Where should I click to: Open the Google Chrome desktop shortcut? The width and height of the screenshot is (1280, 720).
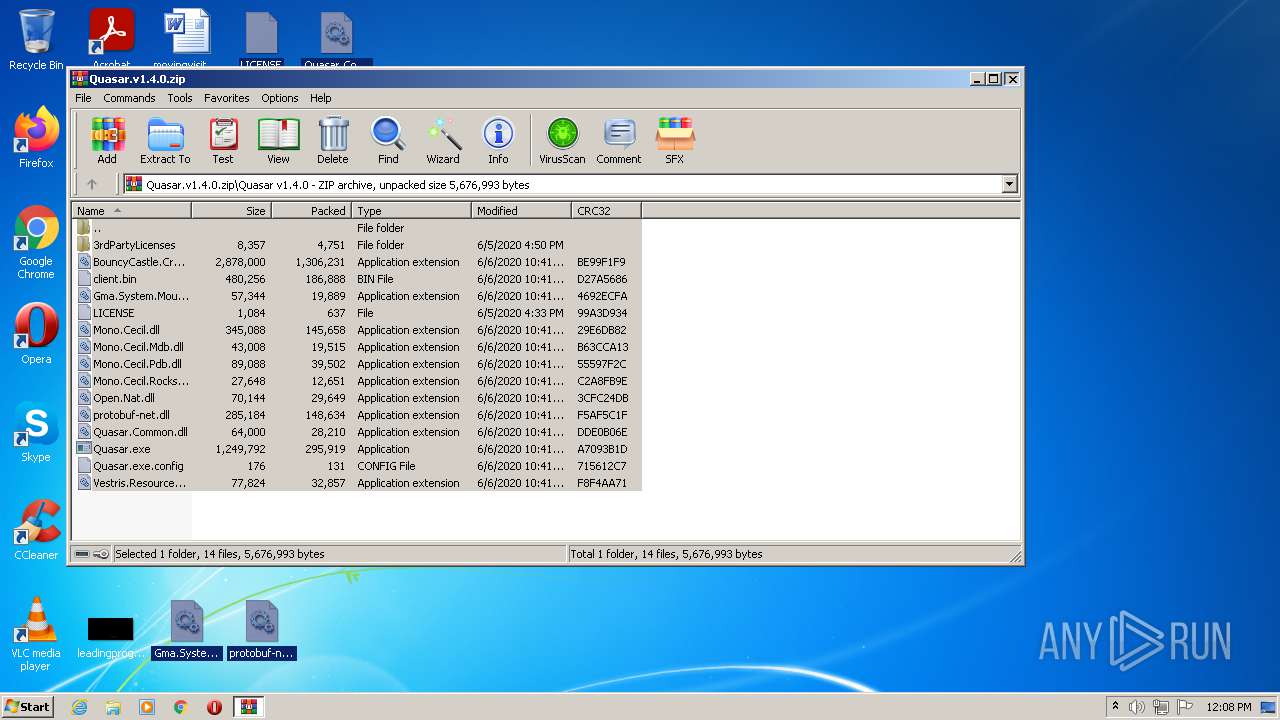[36, 243]
